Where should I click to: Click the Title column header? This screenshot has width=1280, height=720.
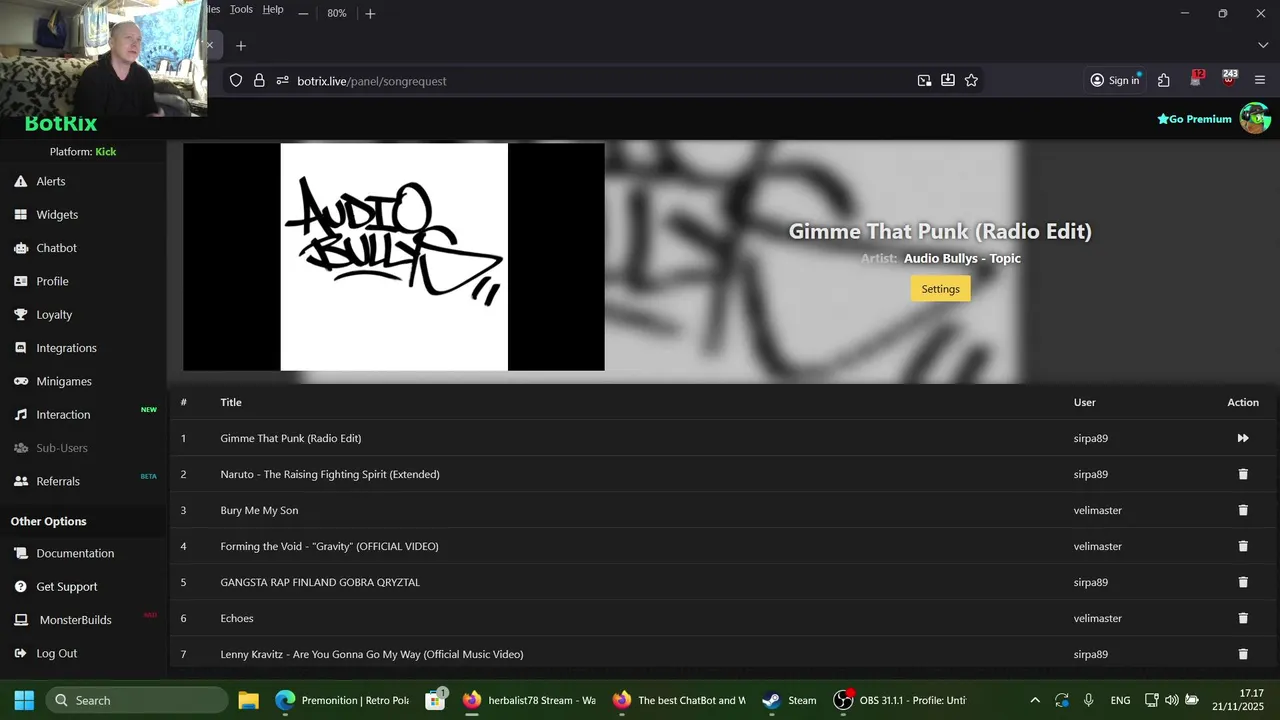tap(231, 402)
